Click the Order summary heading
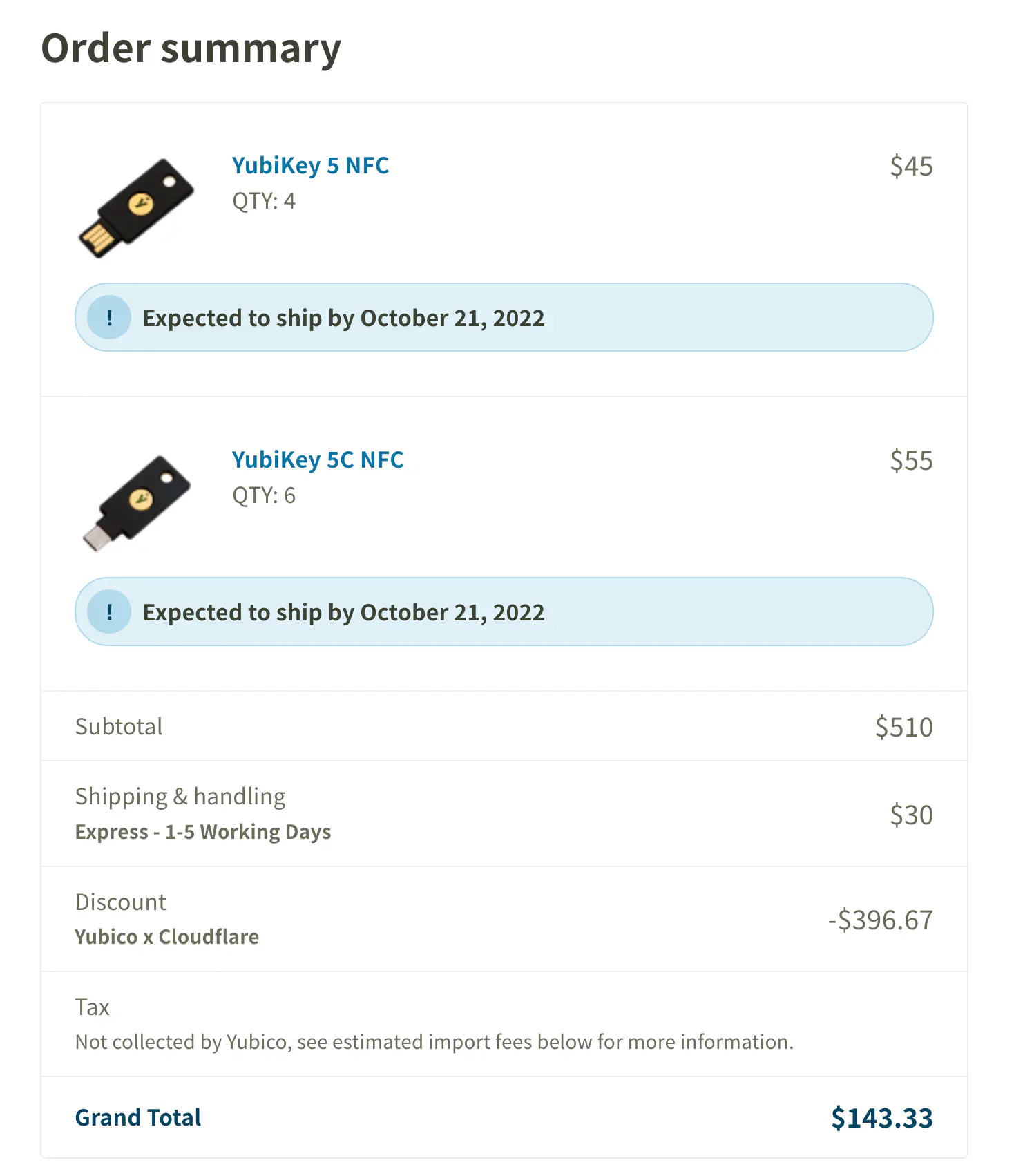Screen dimensions: 1014x1176 [191, 48]
